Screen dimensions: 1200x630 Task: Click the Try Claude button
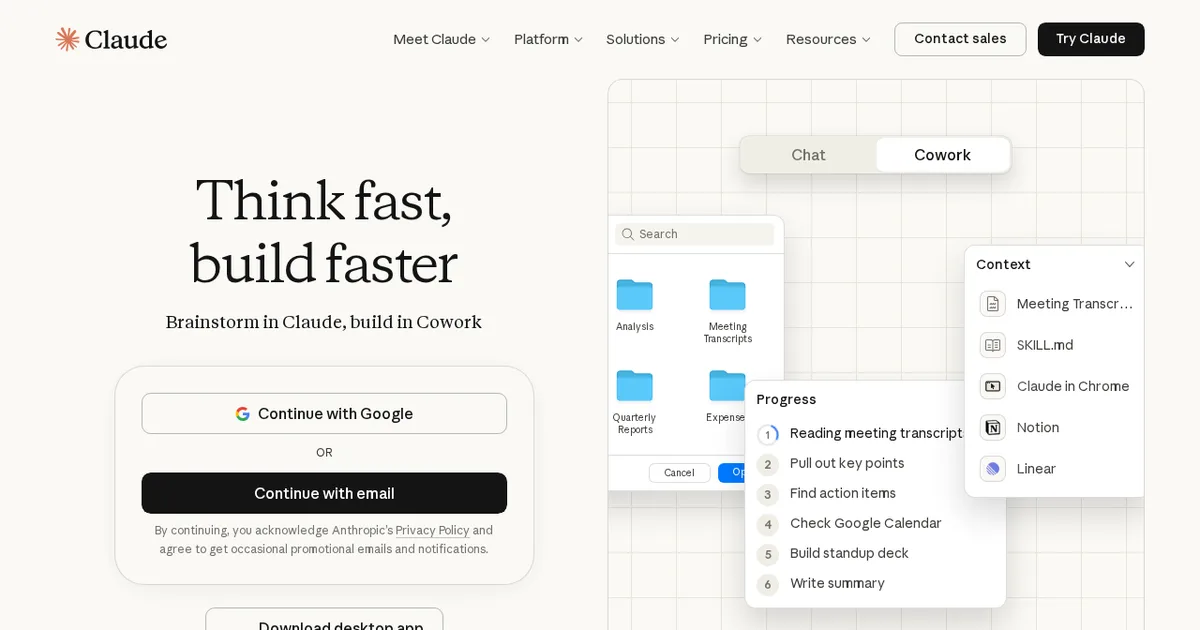point(1091,39)
